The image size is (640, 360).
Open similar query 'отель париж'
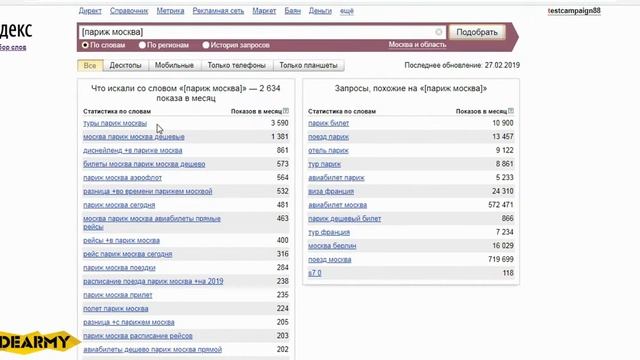point(329,150)
